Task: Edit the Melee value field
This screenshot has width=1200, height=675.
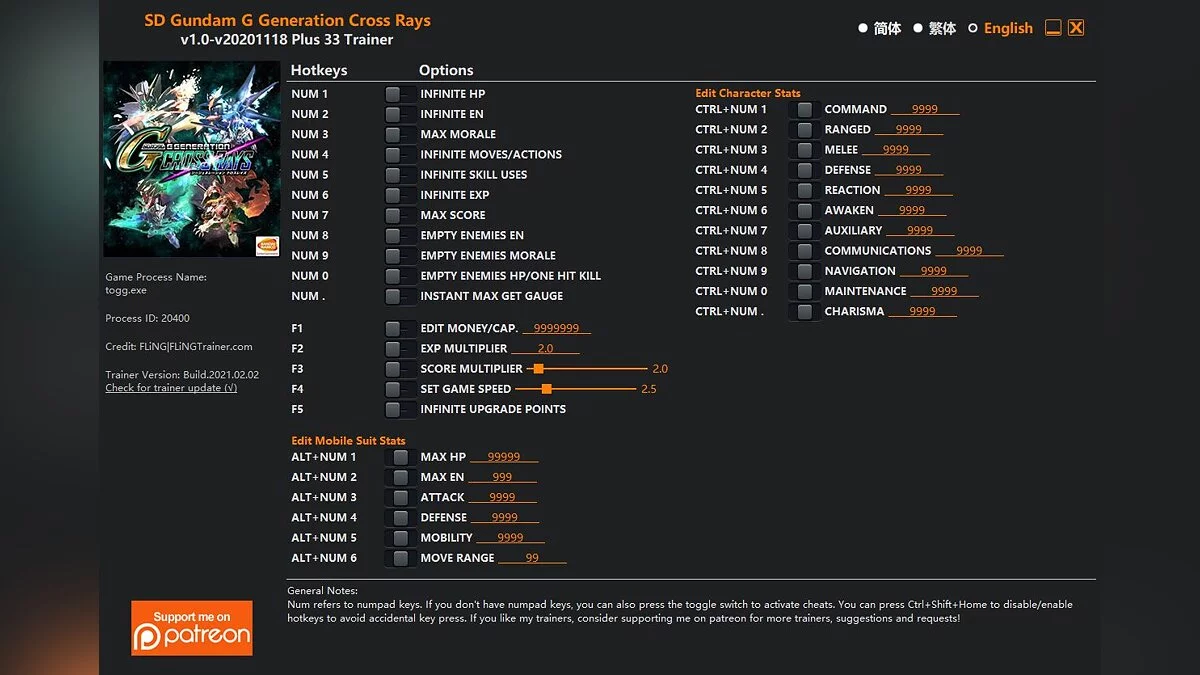Action: 896,150
